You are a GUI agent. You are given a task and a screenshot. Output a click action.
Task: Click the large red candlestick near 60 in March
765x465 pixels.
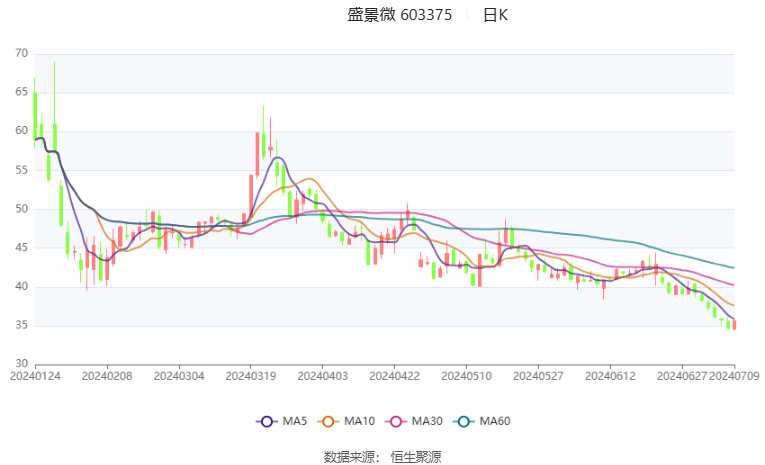coord(257,154)
